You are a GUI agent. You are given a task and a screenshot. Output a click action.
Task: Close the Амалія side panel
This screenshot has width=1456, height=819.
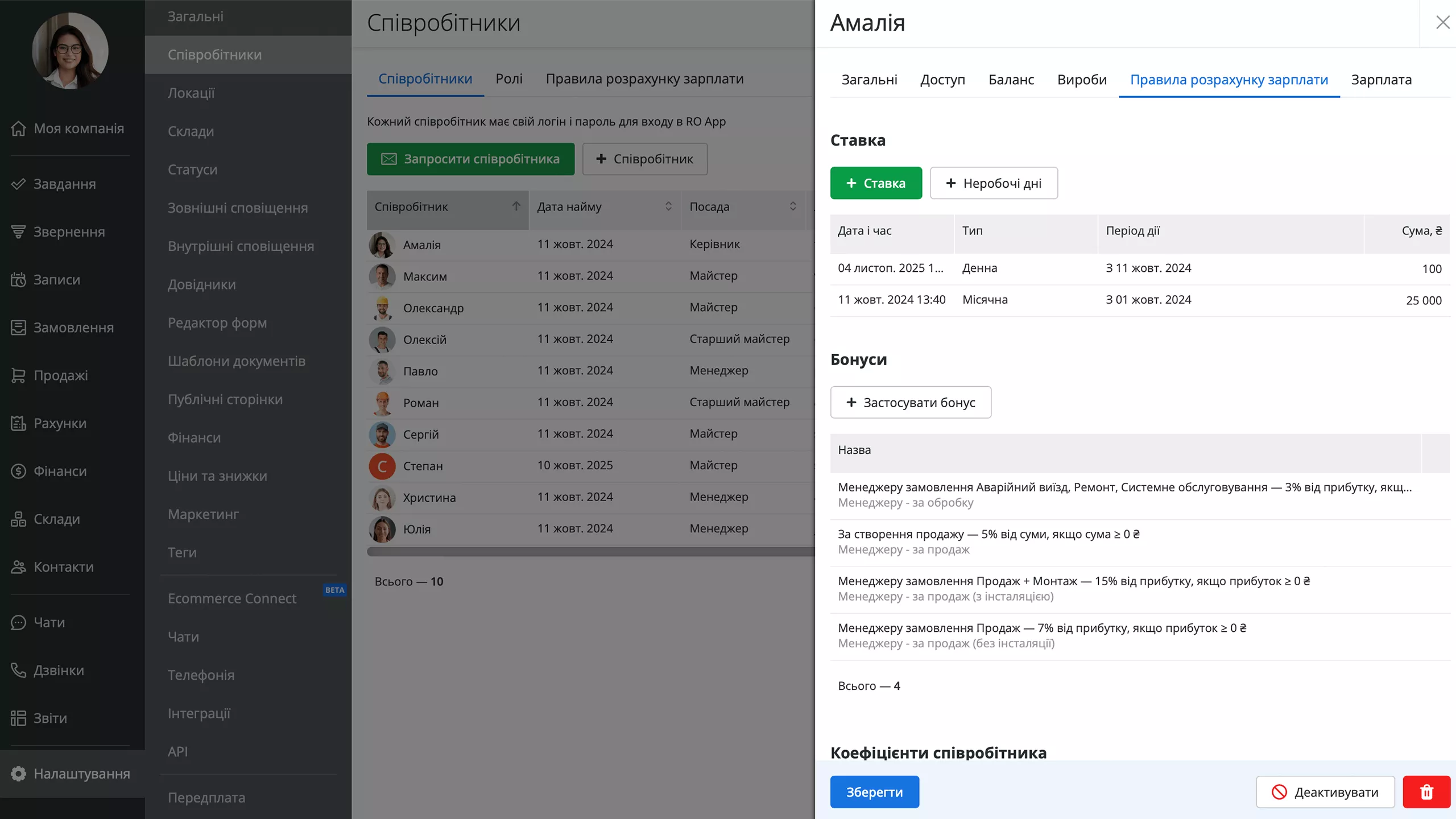click(x=1442, y=23)
